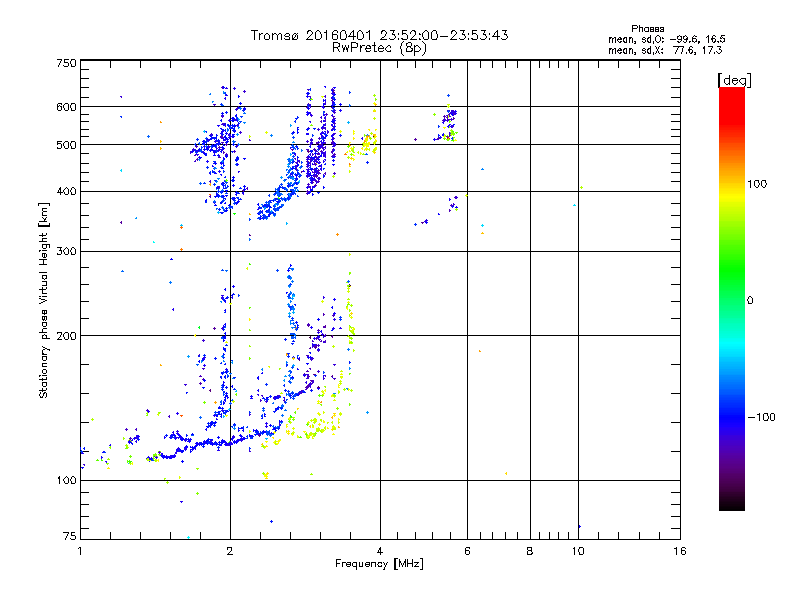
Task: Click the 'Stationary phase Virtual Height [km]' axis label
Action: pos(43,300)
